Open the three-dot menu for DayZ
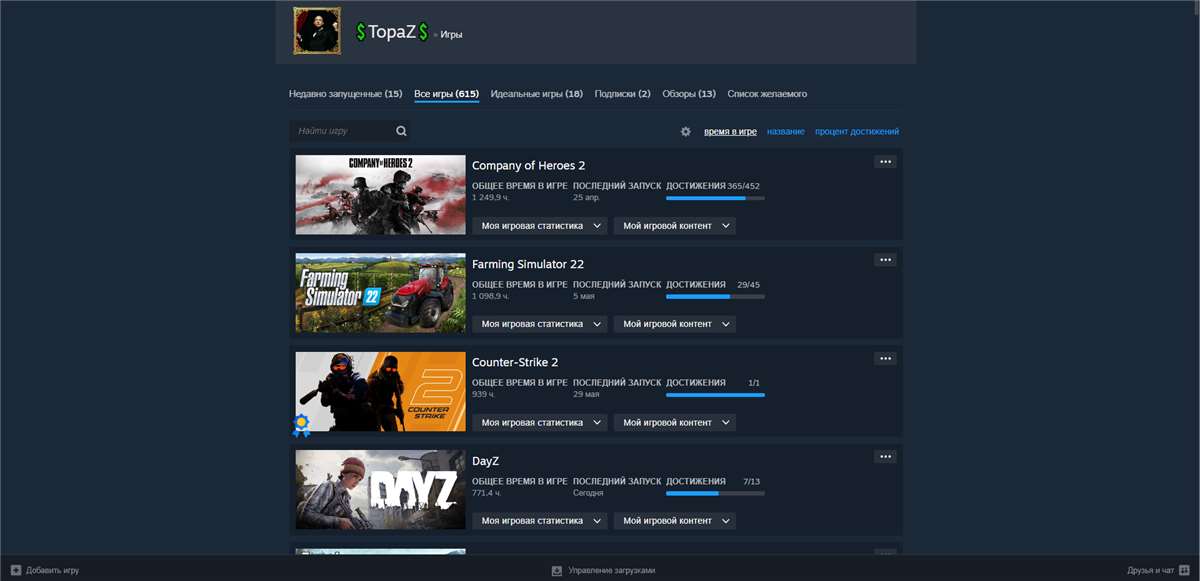The height and width of the screenshot is (581, 1200). tap(885, 457)
